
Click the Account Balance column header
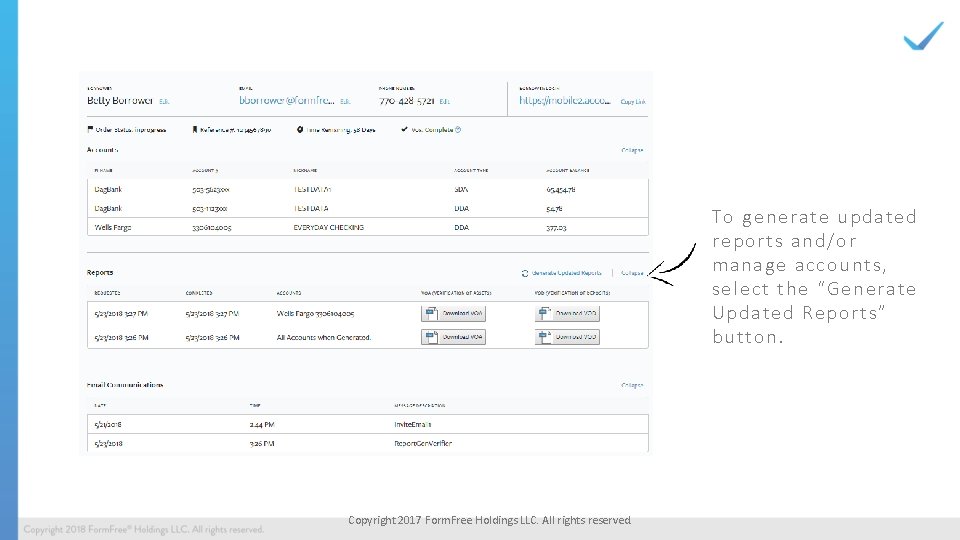567,170
